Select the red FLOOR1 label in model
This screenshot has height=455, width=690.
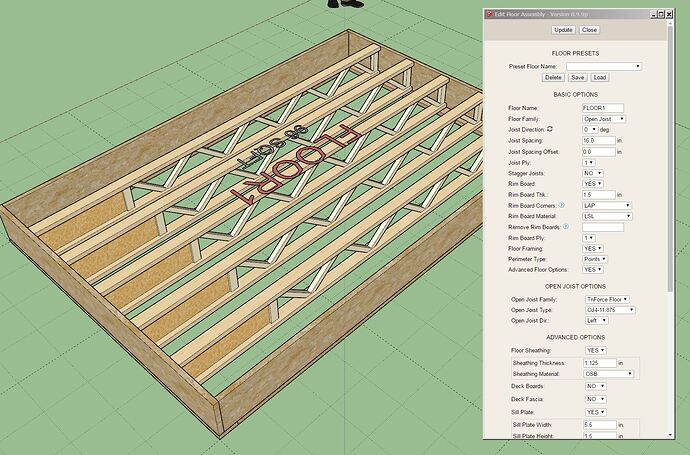point(296,165)
